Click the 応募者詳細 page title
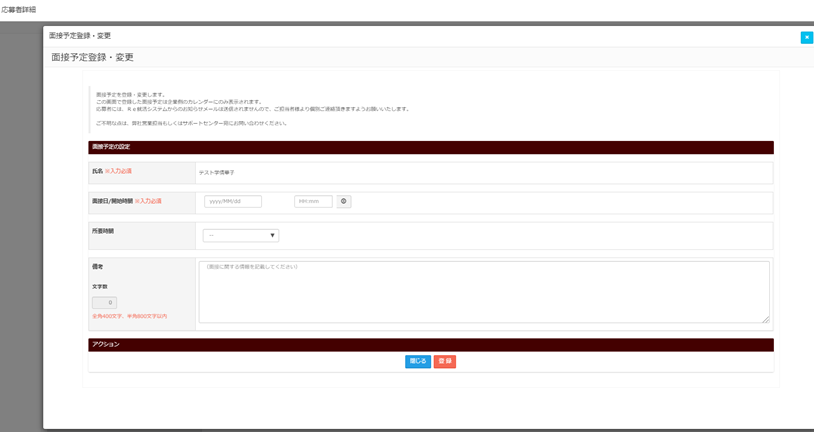The width and height of the screenshot is (814, 432). pyautogui.click(x=19, y=9)
